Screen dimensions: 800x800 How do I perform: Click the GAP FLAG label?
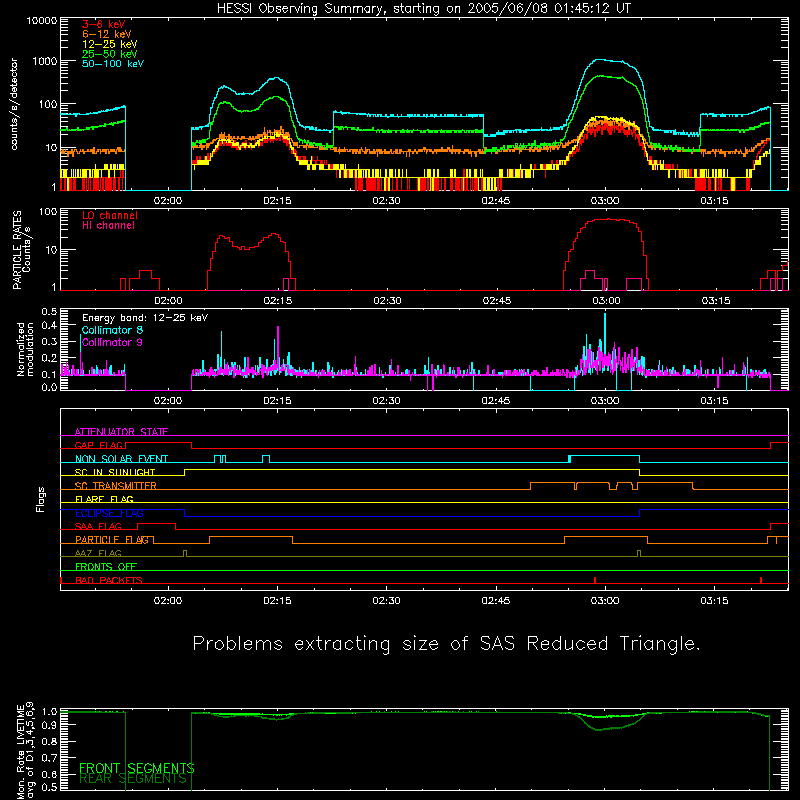pos(99,445)
